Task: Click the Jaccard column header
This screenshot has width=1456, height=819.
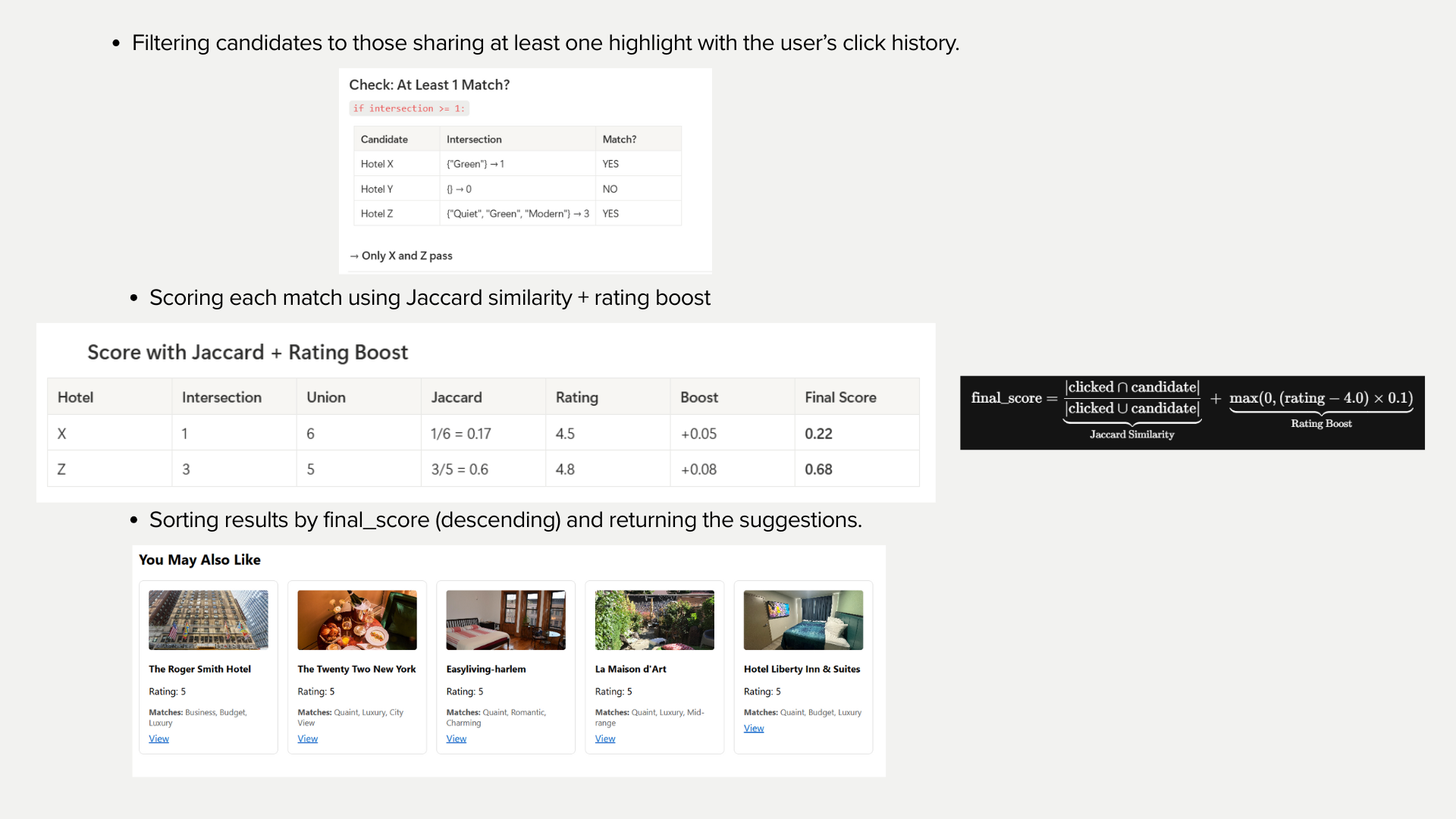Action: tap(456, 397)
